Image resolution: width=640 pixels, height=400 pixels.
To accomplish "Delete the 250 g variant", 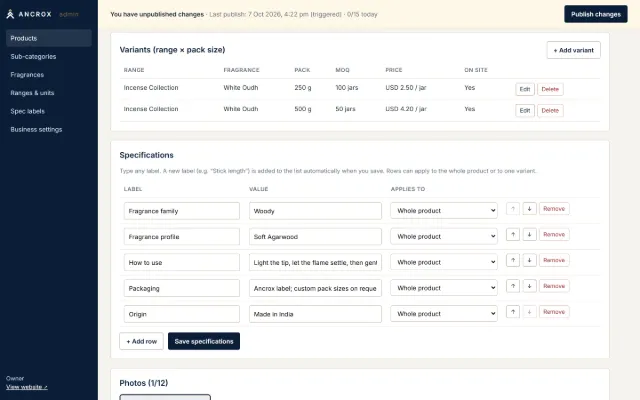I will click(x=550, y=89).
